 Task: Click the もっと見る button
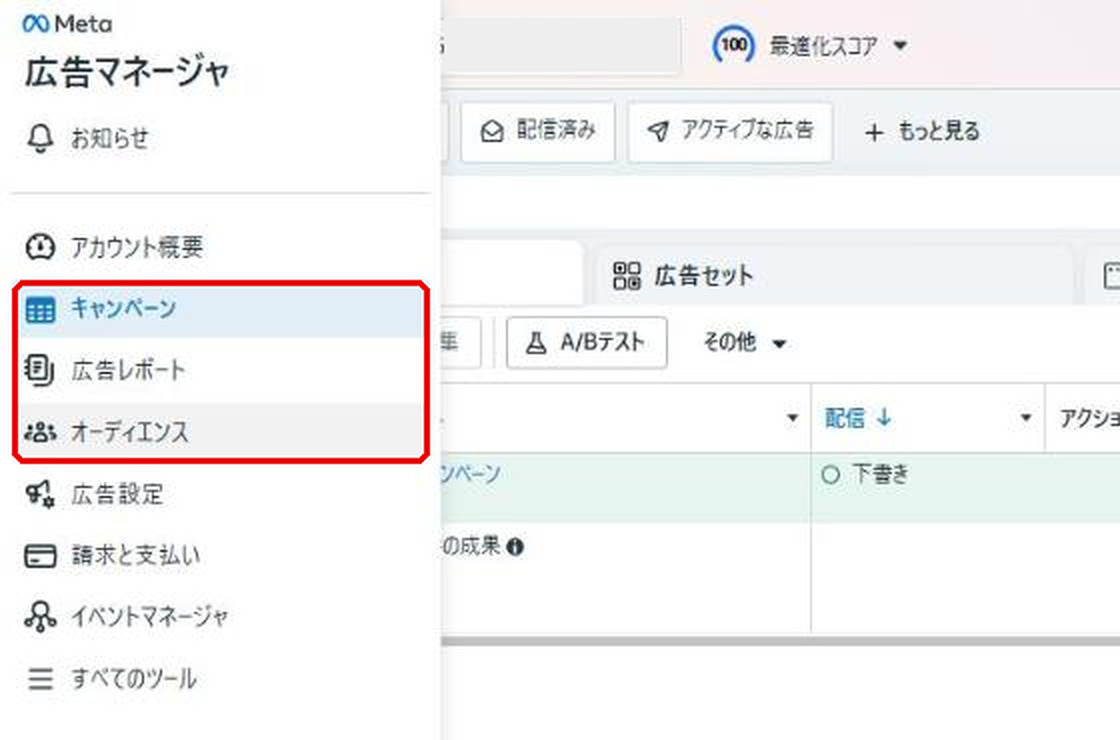[921, 131]
